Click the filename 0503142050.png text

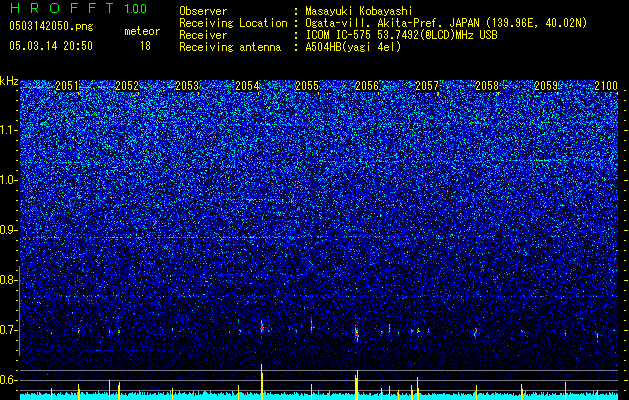tap(51, 27)
